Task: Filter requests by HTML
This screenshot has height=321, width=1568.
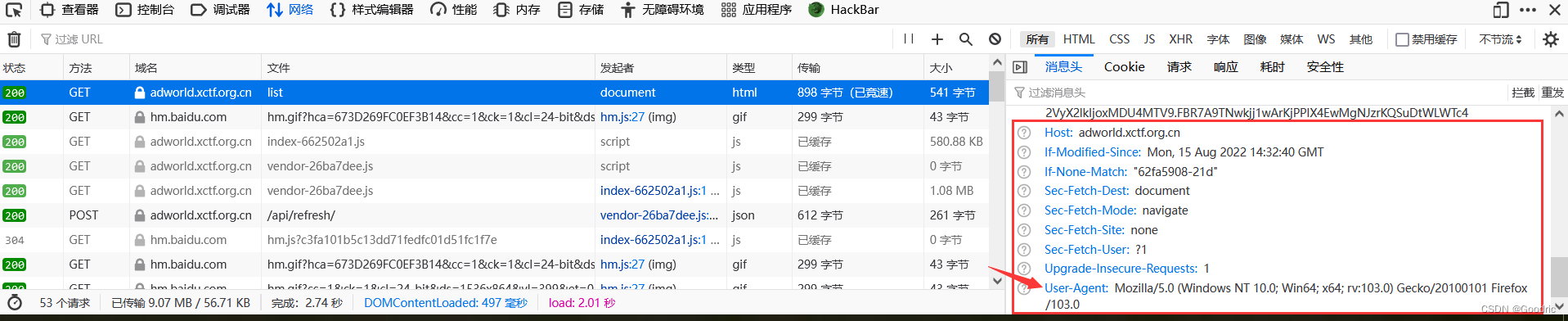Action: coord(1079,39)
